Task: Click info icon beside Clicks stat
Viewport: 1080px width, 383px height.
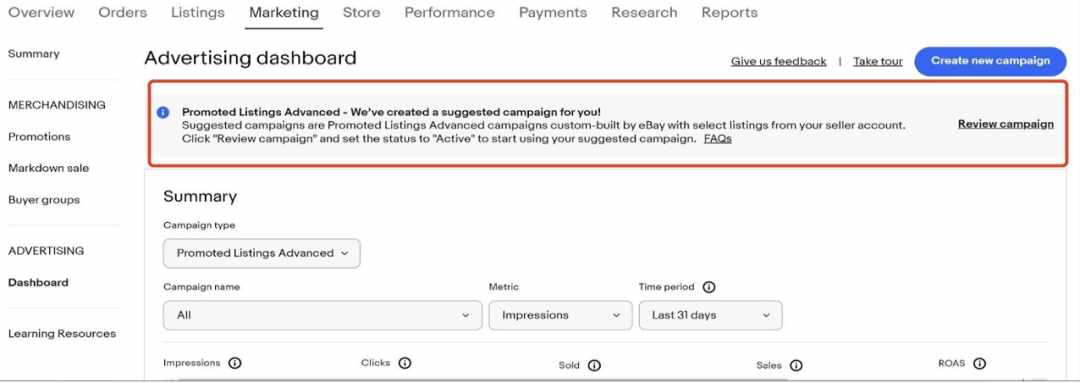Action: tap(404, 363)
